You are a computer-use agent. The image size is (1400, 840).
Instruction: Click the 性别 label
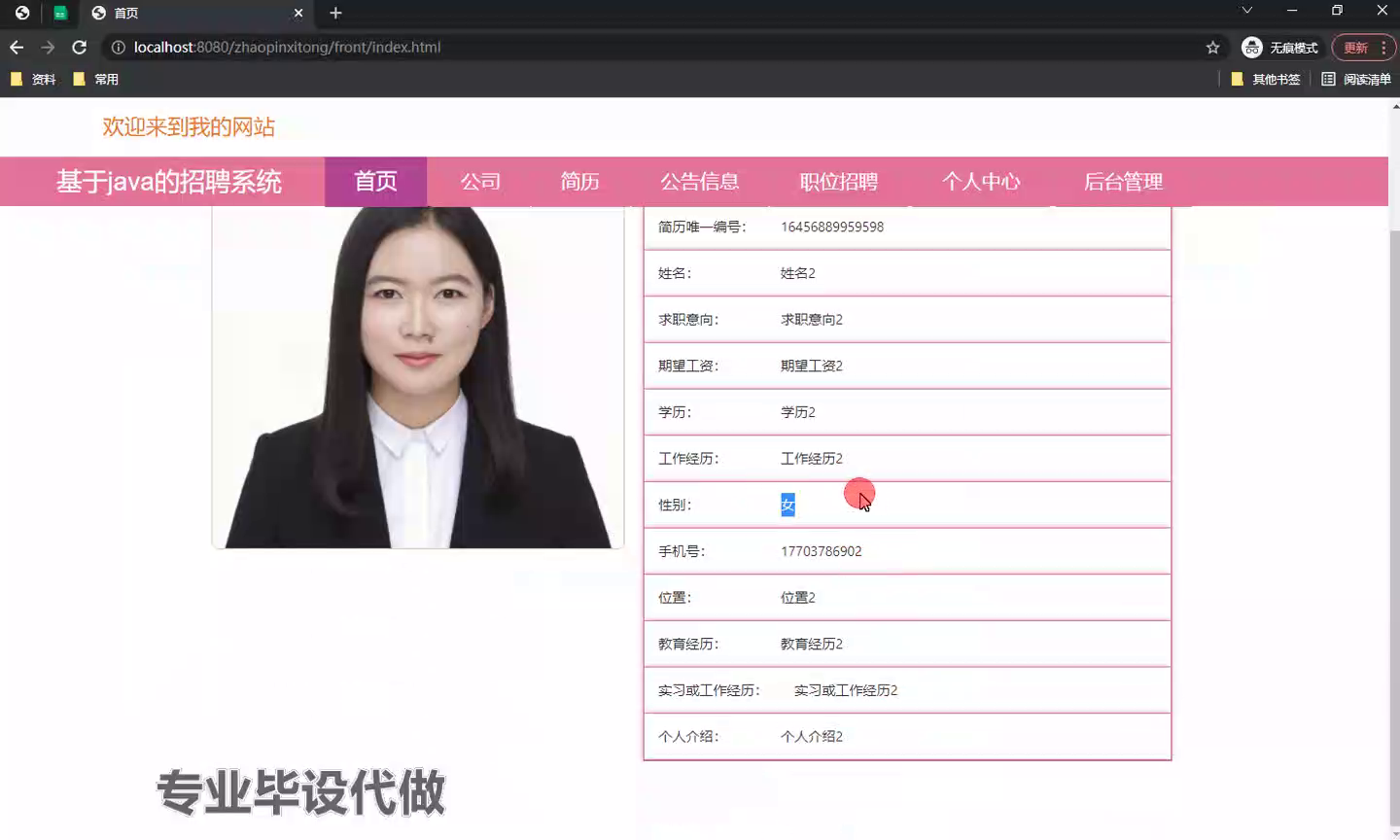coord(675,505)
